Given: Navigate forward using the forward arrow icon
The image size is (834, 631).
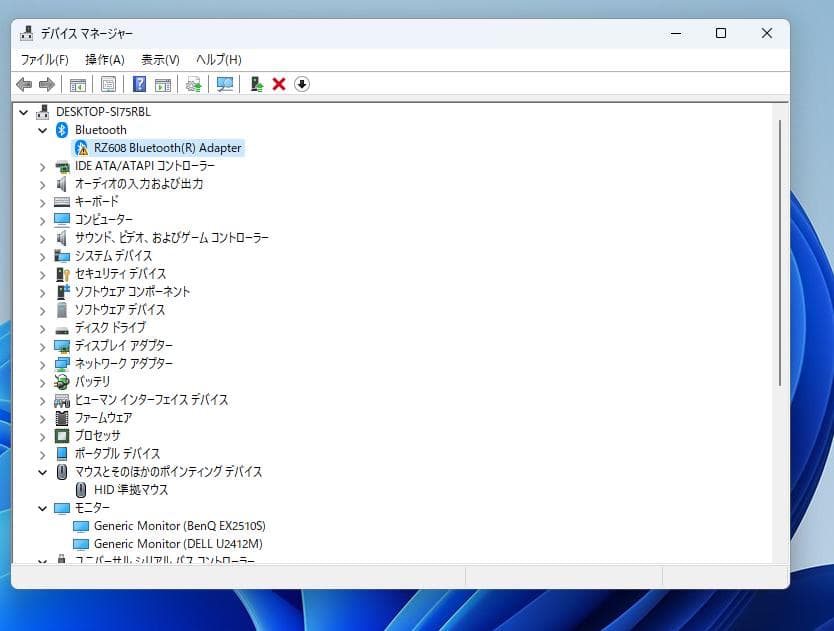Looking at the screenshot, I should [45, 84].
